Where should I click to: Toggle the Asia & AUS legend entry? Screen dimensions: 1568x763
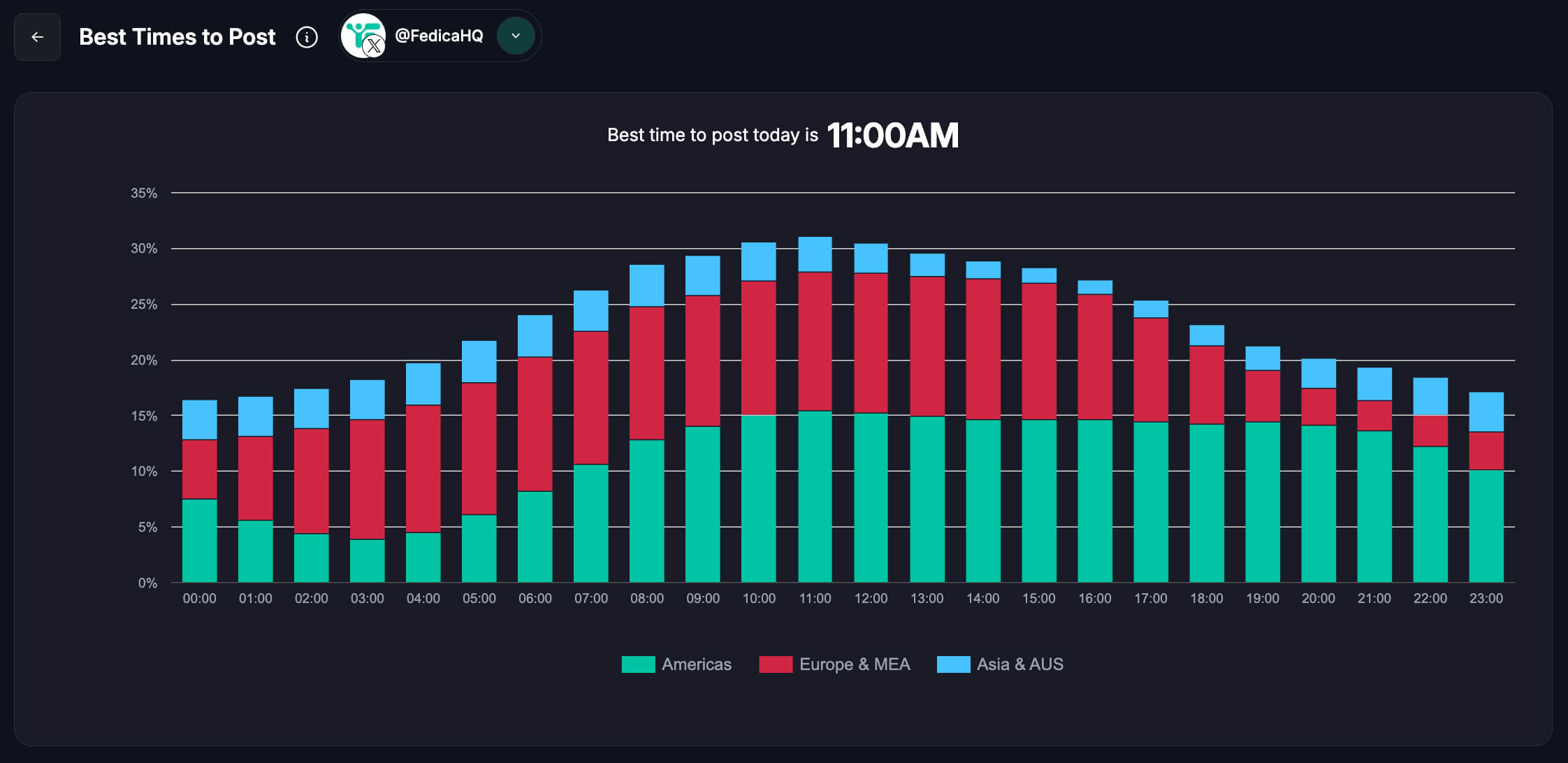point(1019,664)
